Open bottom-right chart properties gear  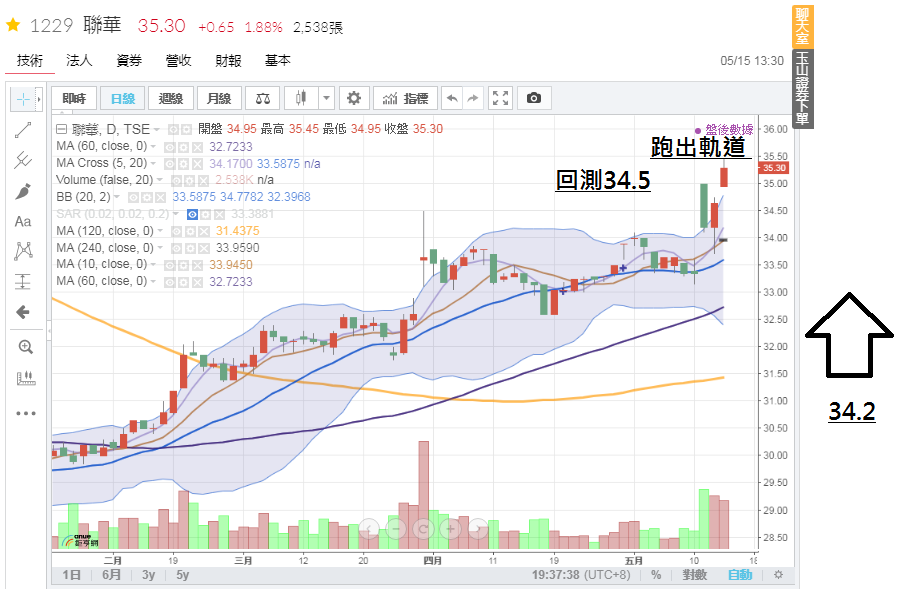[778, 575]
